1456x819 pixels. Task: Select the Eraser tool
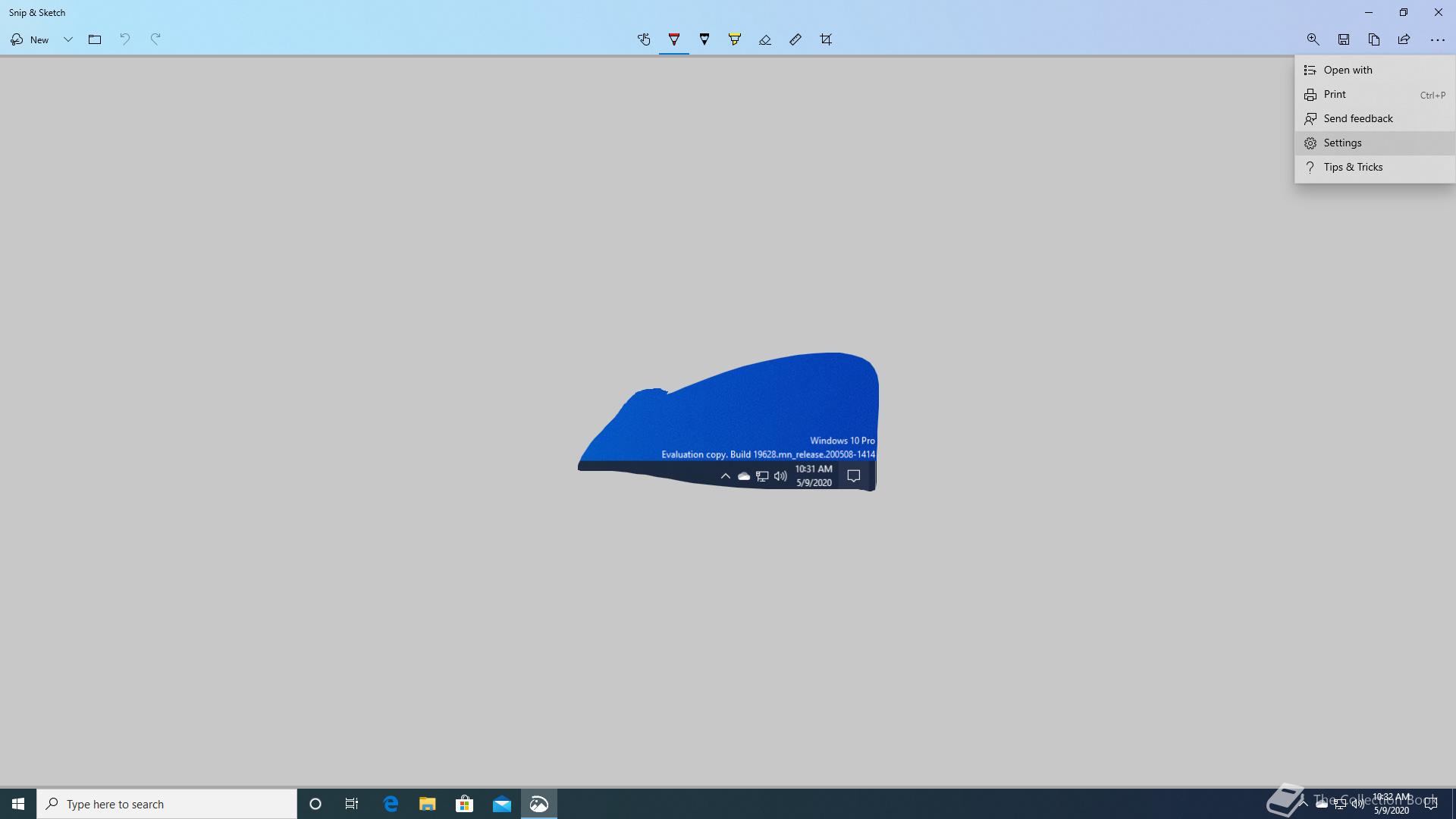coord(764,39)
